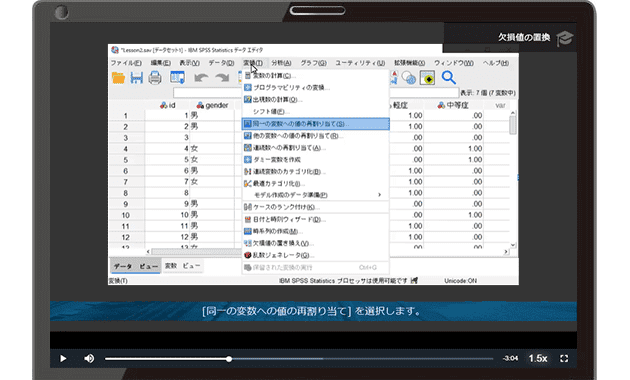Open the 分析(A) menu
This screenshot has width=630, height=380.
tap(281, 63)
